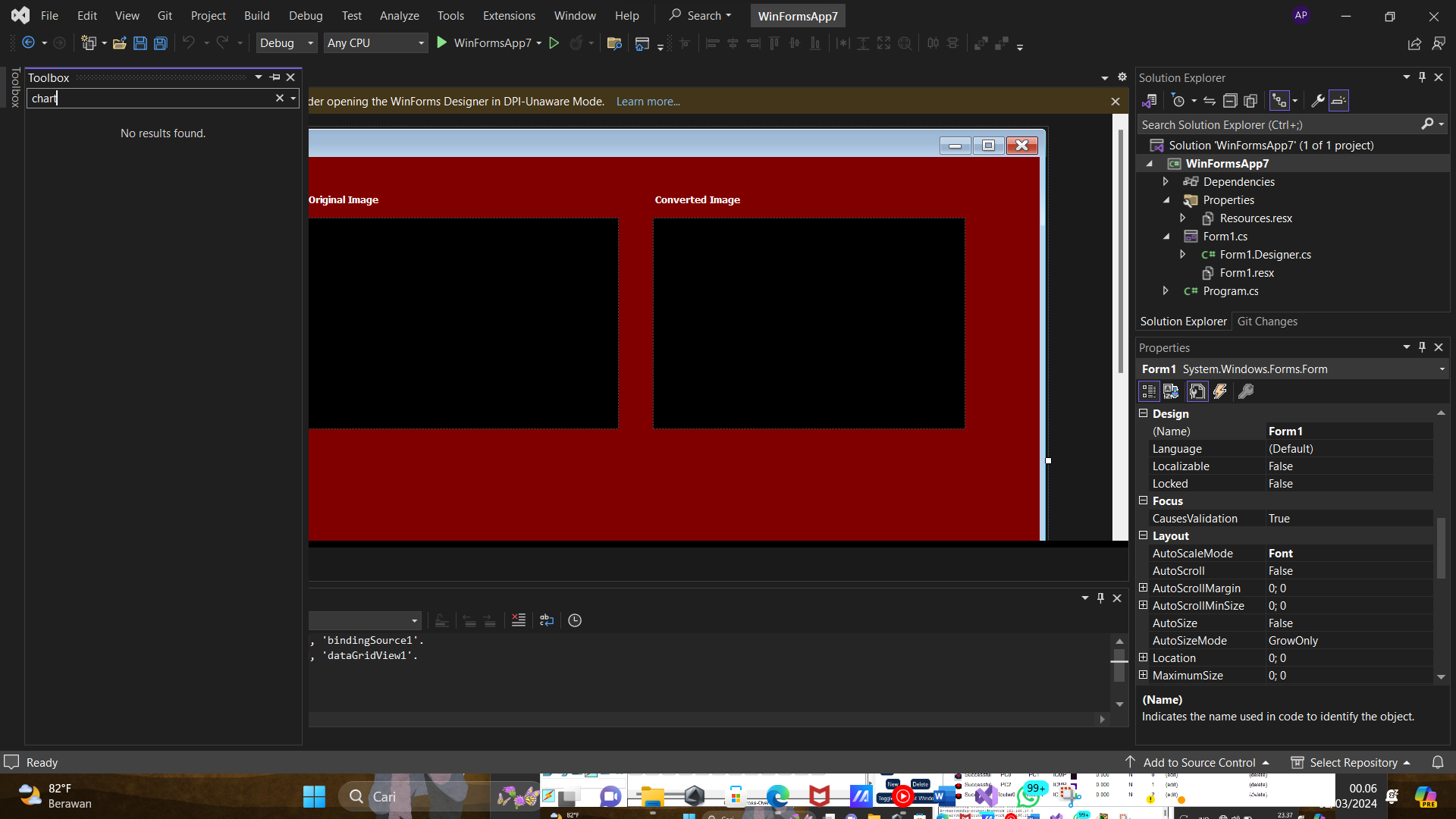Click the Undo icon in the toolbar

(x=189, y=42)
